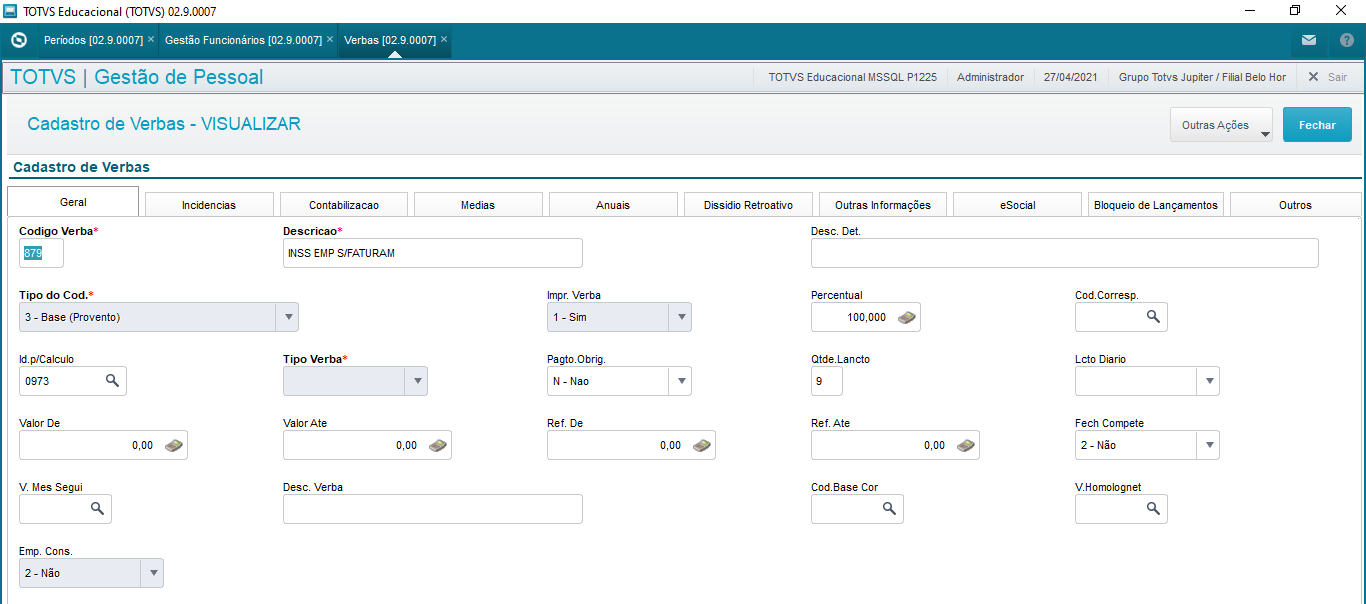
Task: Click the magnifier in Cod.Base Cor
Action: point(889,509)
